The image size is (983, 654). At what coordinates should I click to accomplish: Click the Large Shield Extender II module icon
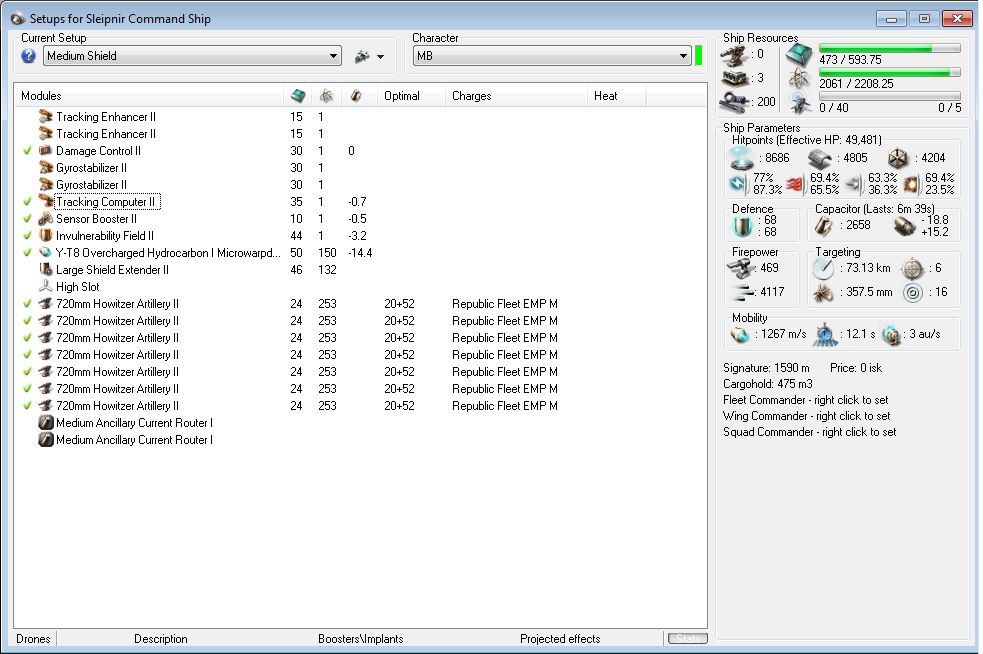[x=45, y=269]
